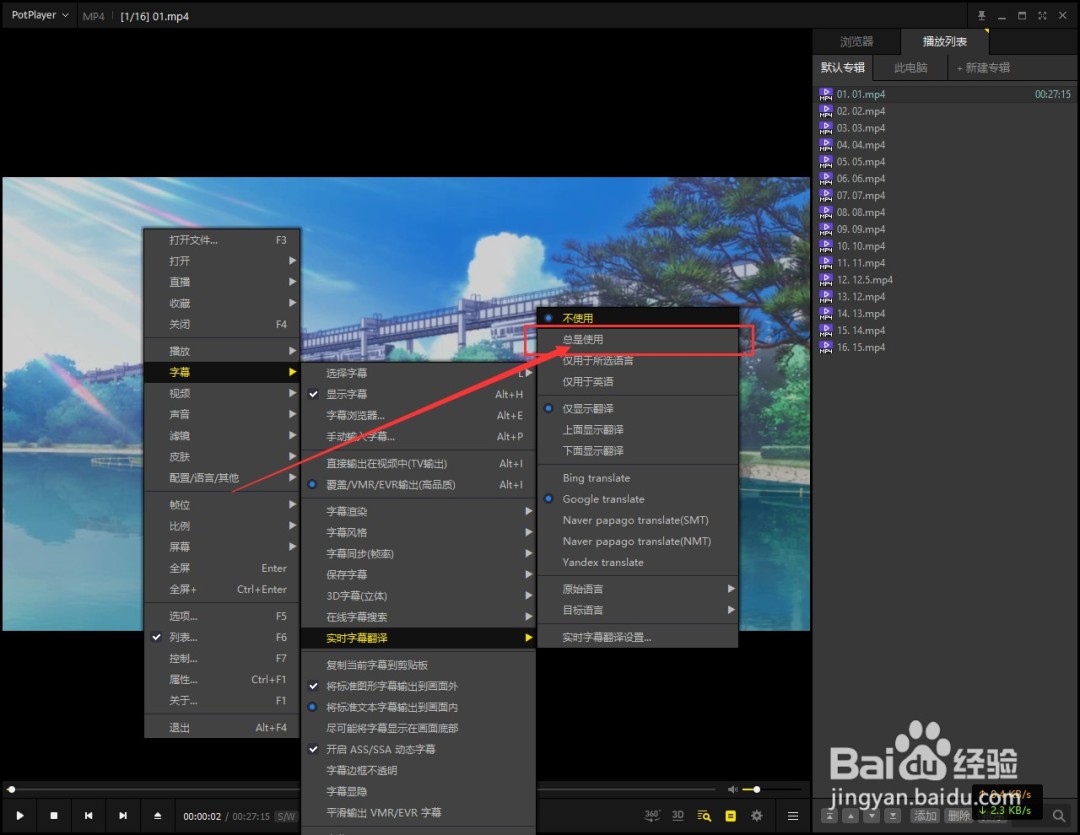
Task: Go to previous track button
Action: (x=88, y=816)
